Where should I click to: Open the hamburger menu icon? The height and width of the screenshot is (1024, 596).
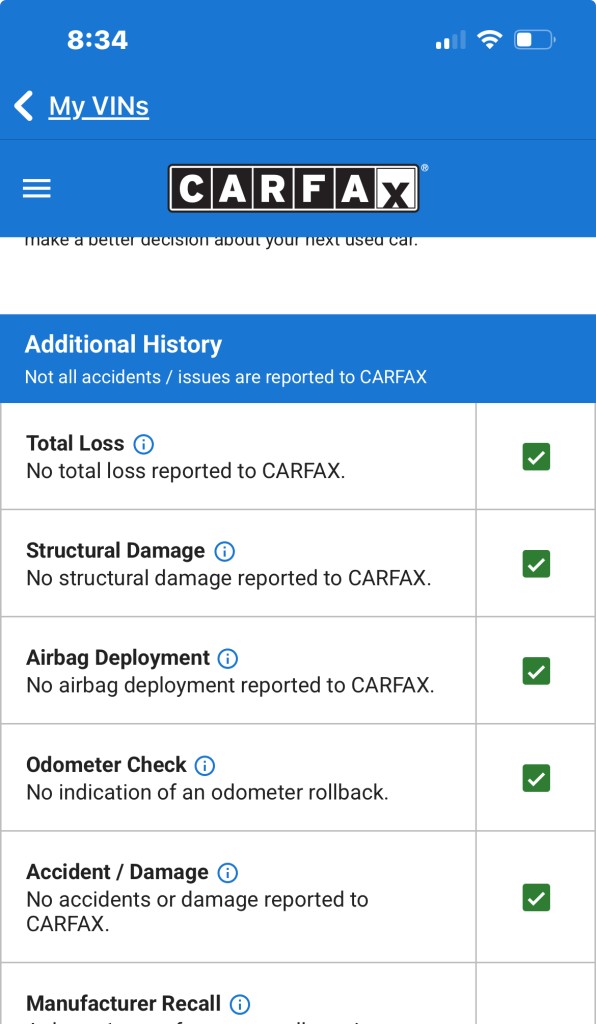(37, 189)
